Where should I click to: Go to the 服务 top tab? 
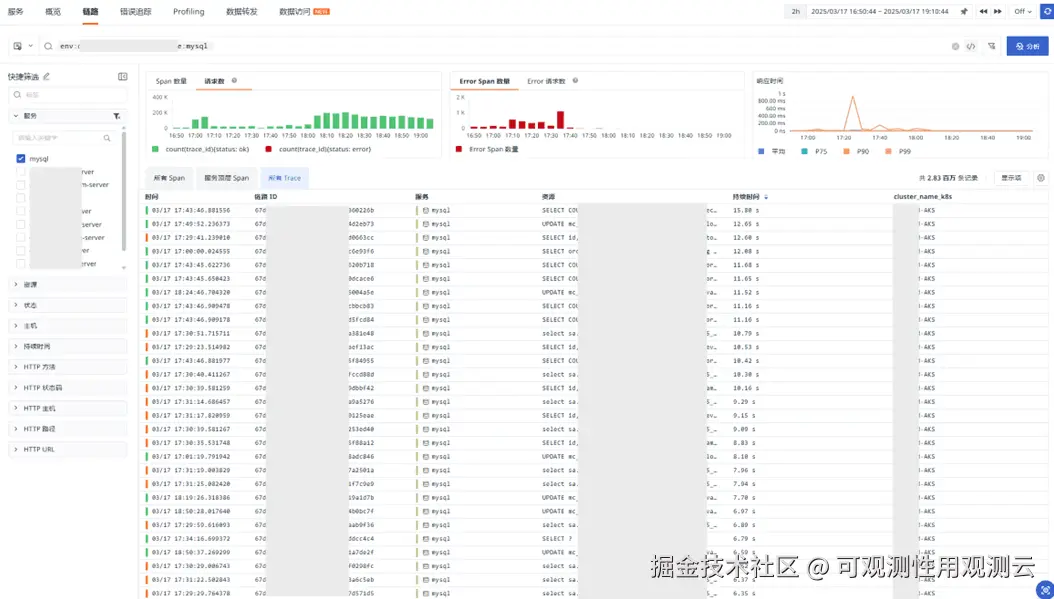pos(15,11)
